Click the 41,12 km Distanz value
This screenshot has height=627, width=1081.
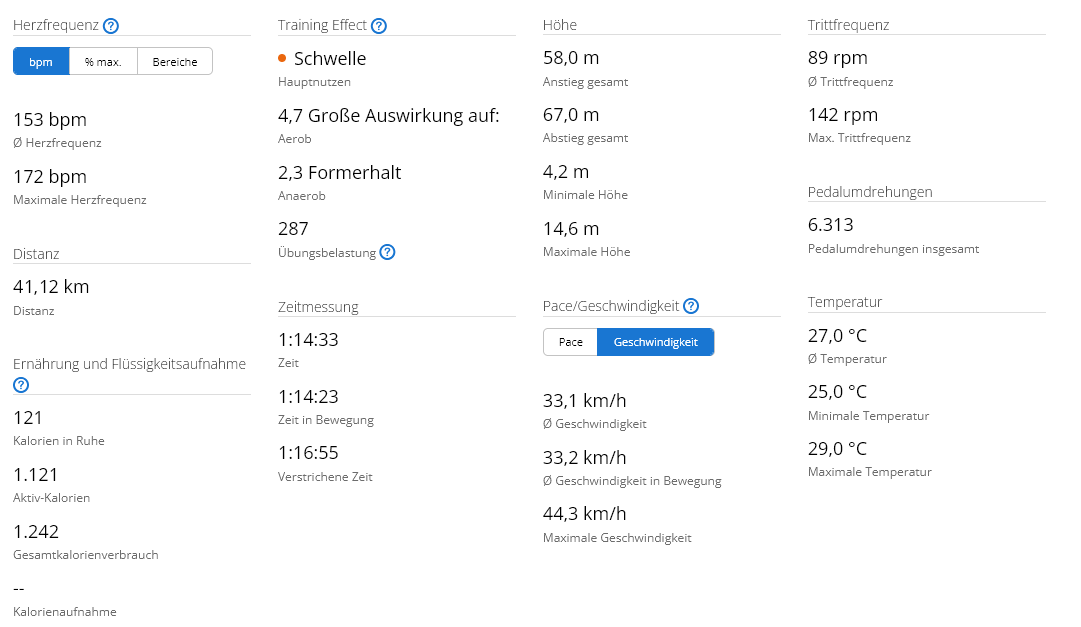tap(51, 287)
